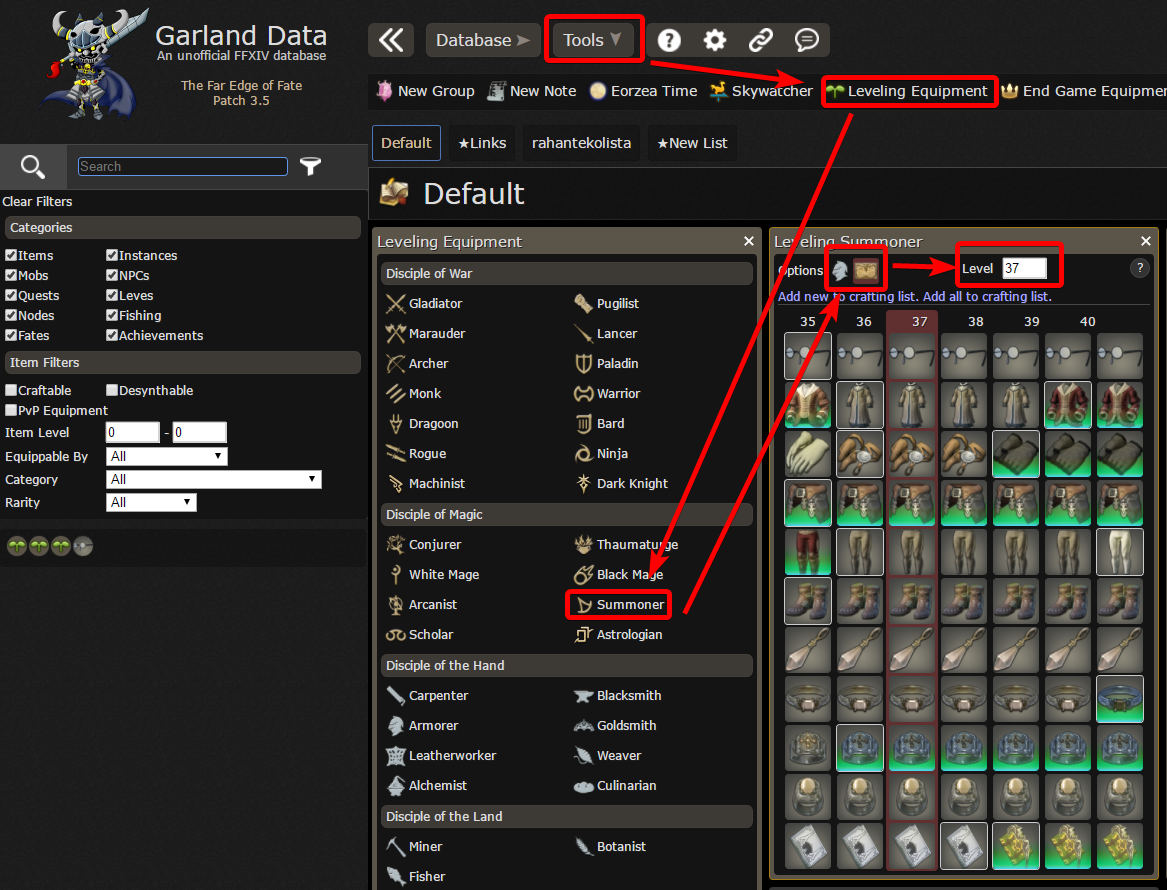Image resolution: width=1167 pixels, height=890 pixels.
Task: Select the level 40 column header
Action: (x=1087, y=321)
